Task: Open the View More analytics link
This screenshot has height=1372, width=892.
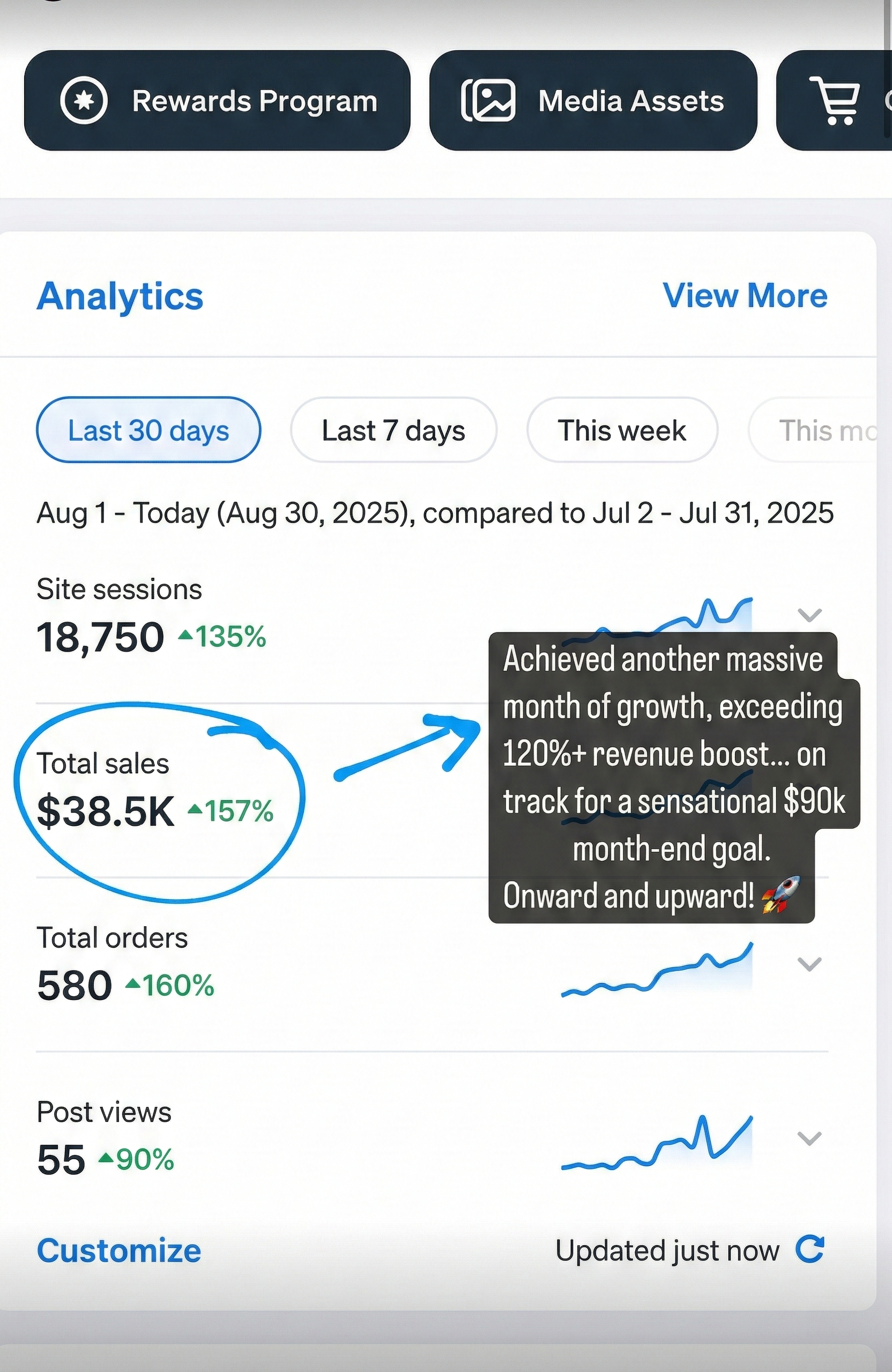Action: pos(745,296)
